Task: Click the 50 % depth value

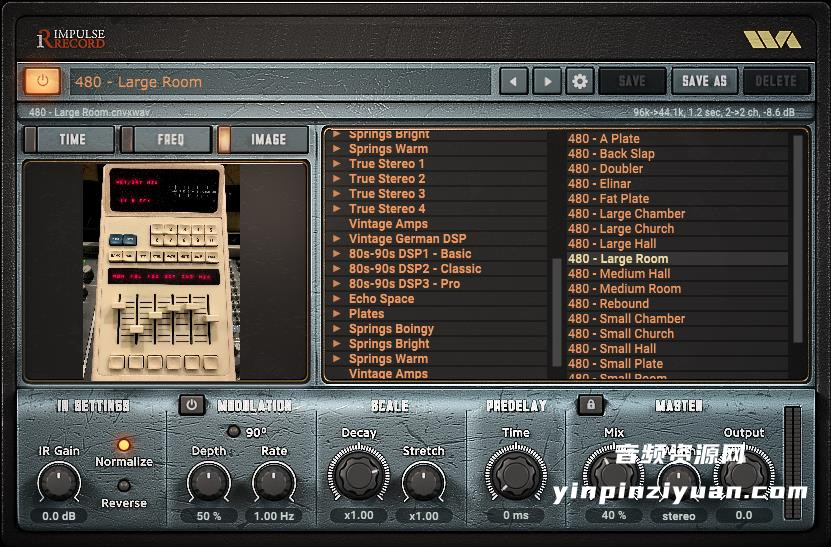Action: [x=209, y=516]
